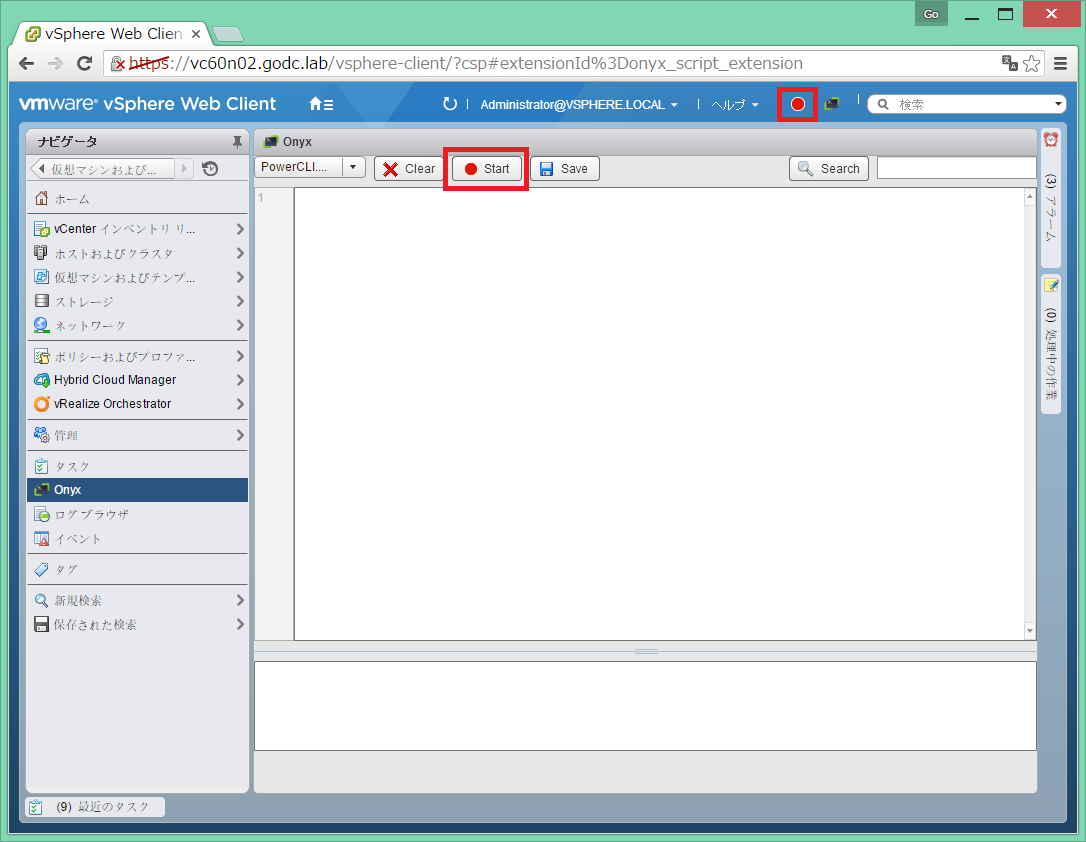Click the refresh icon in header
The image size is (1086, 842).
pyautogui.click(x=450, y=104)
